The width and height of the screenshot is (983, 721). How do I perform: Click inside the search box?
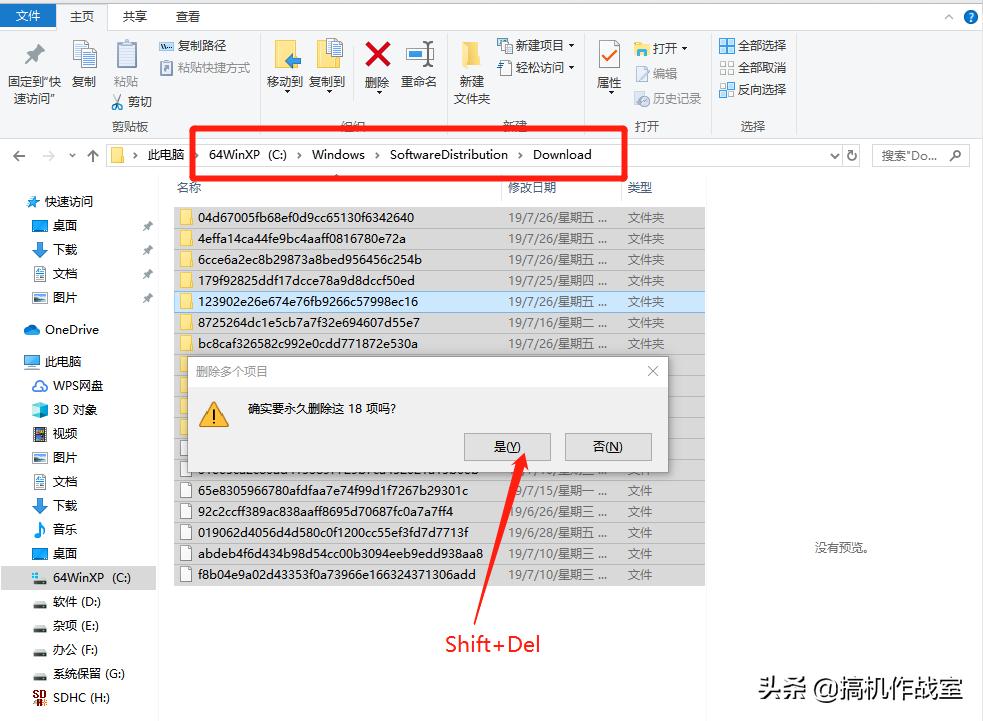910,155
